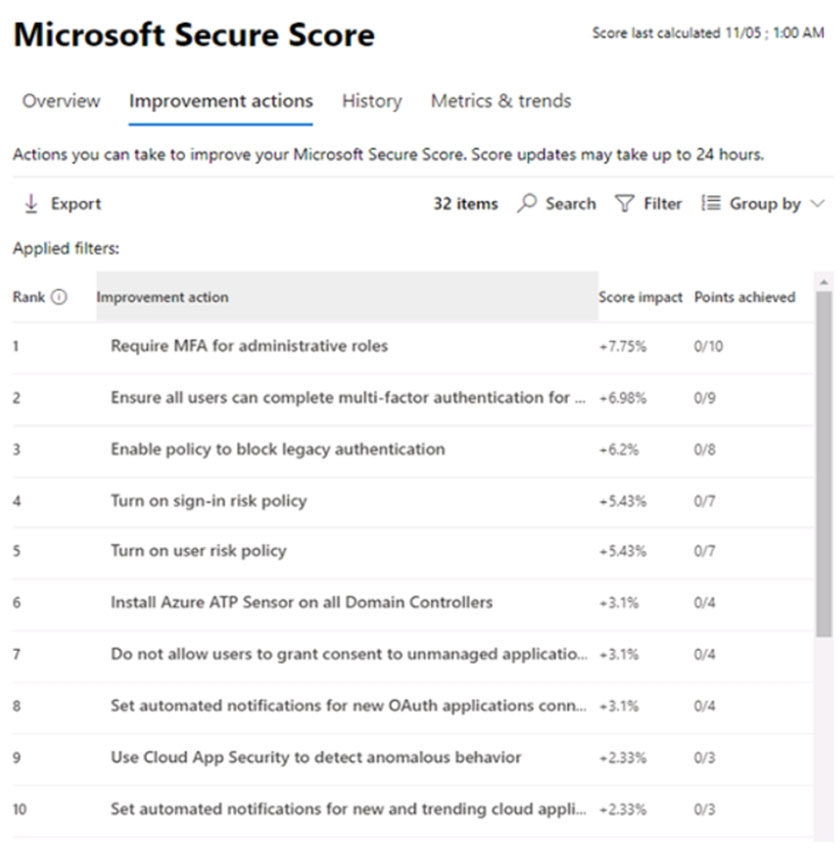The height and width of the screenshot is (860, 840).
Task: Click the scrollbar up arrow
Action: tap(824, 282)
